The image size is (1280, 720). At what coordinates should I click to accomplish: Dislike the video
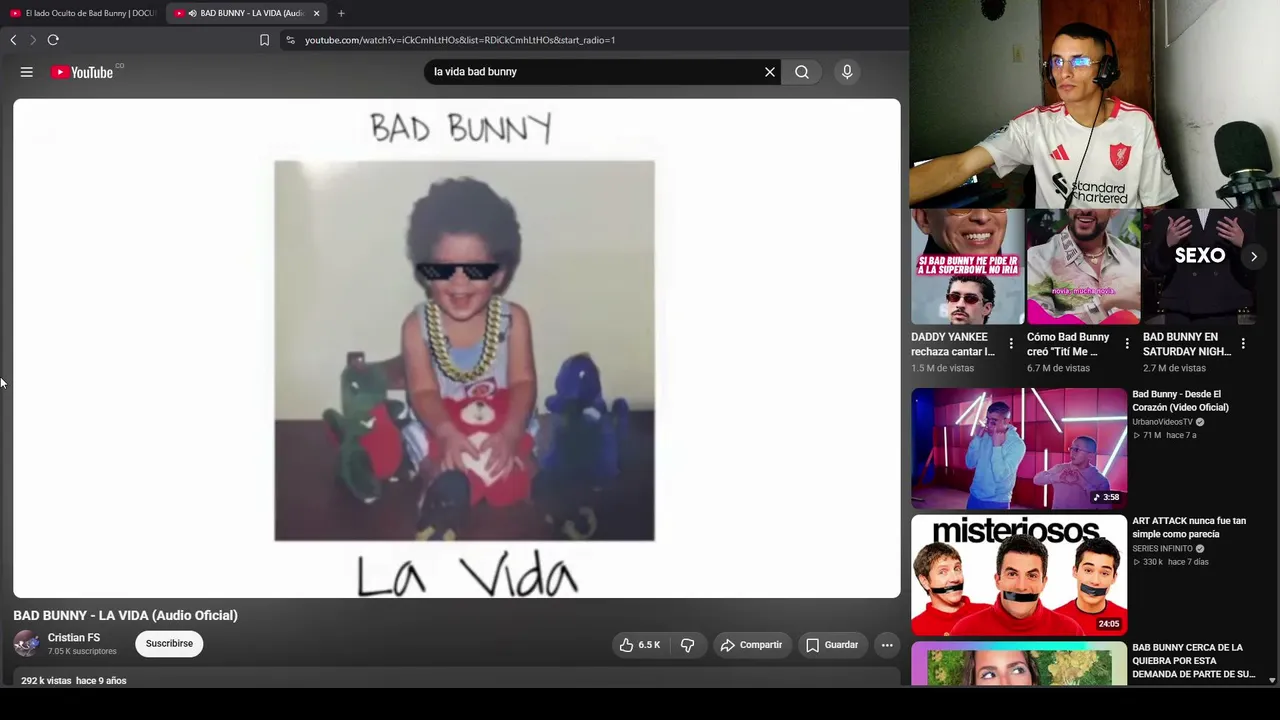point(687,645)
